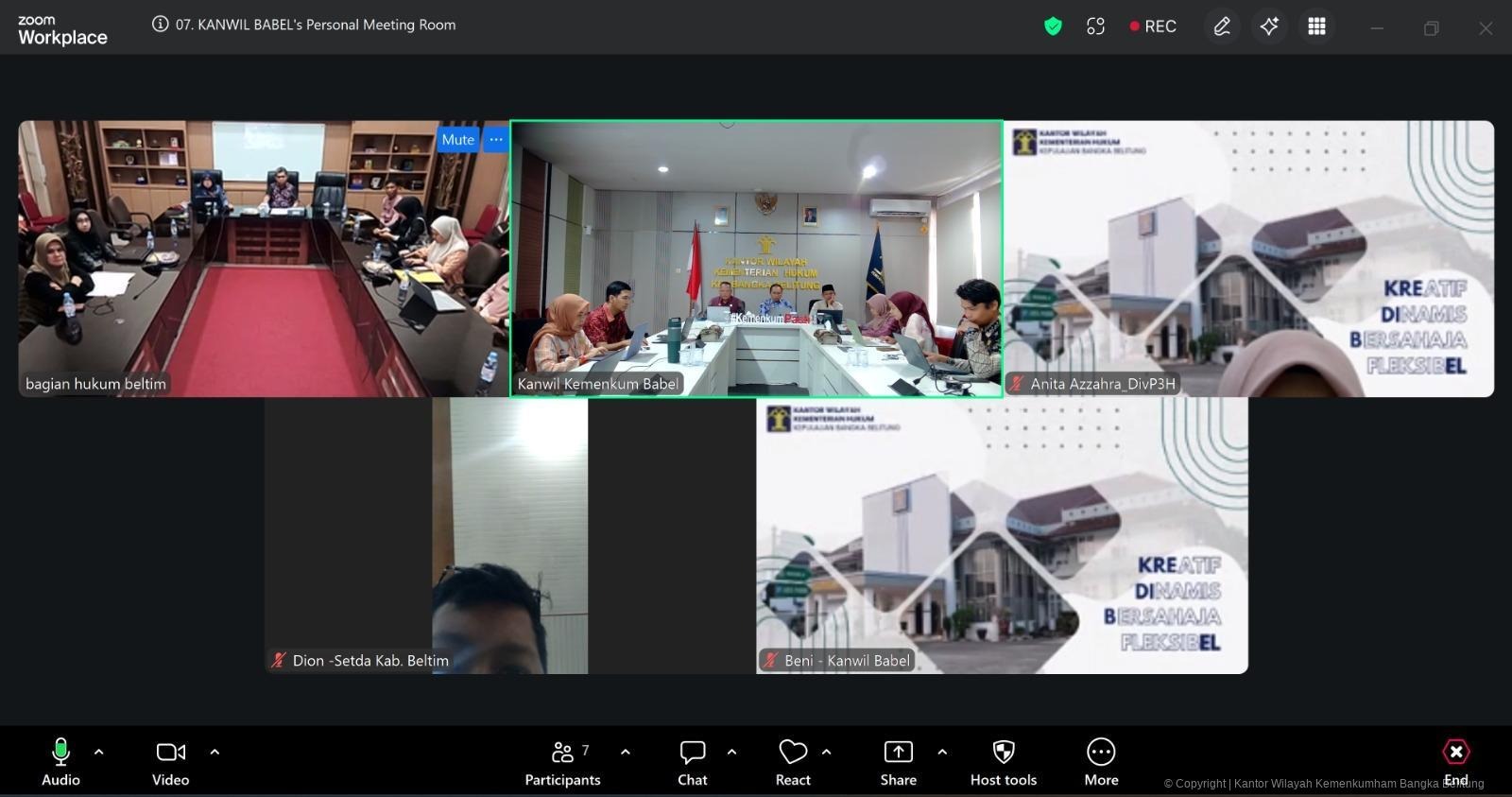Click the green encryption shield icon
This screenshot has height=797, width=1512.
(x=1053, y=26)
